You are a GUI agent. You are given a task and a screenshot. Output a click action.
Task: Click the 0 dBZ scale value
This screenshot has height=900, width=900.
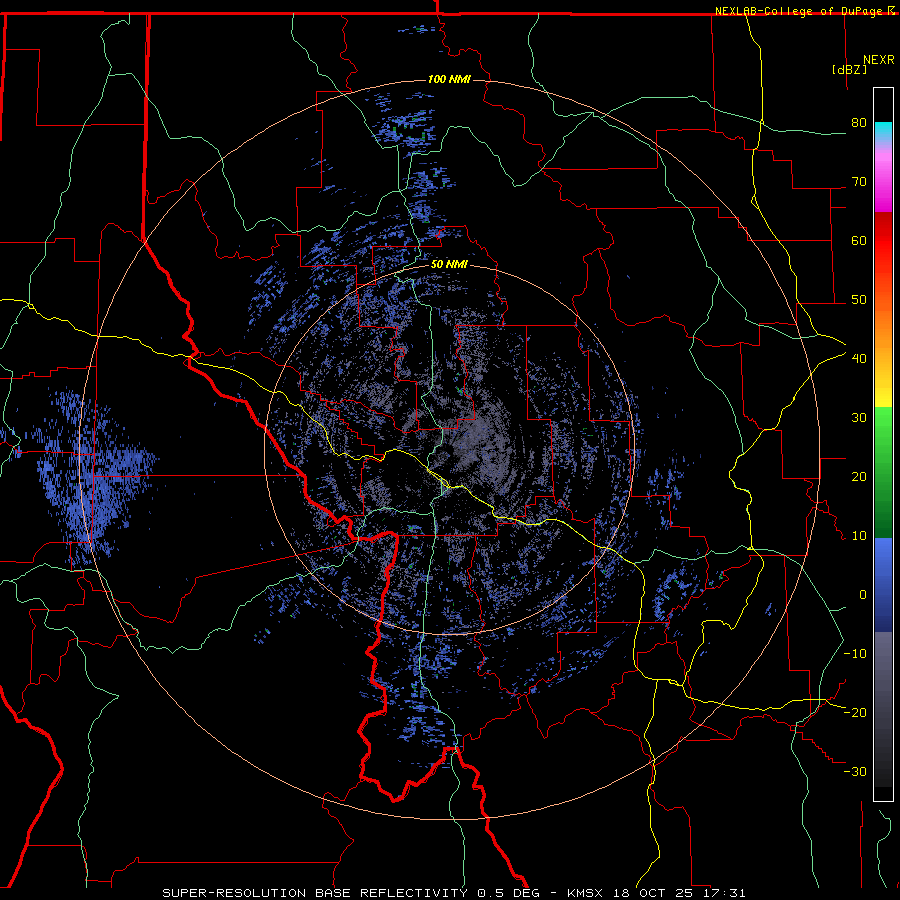point(863,595)
